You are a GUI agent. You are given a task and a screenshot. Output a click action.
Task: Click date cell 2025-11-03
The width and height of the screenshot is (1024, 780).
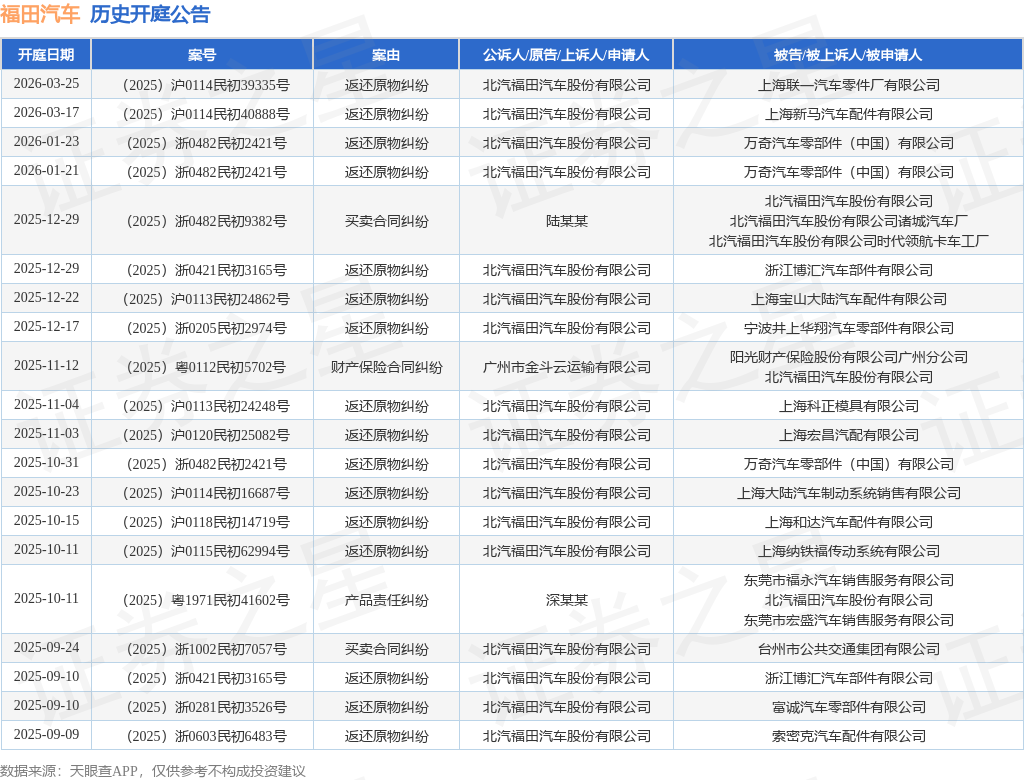tap(46, 433)
